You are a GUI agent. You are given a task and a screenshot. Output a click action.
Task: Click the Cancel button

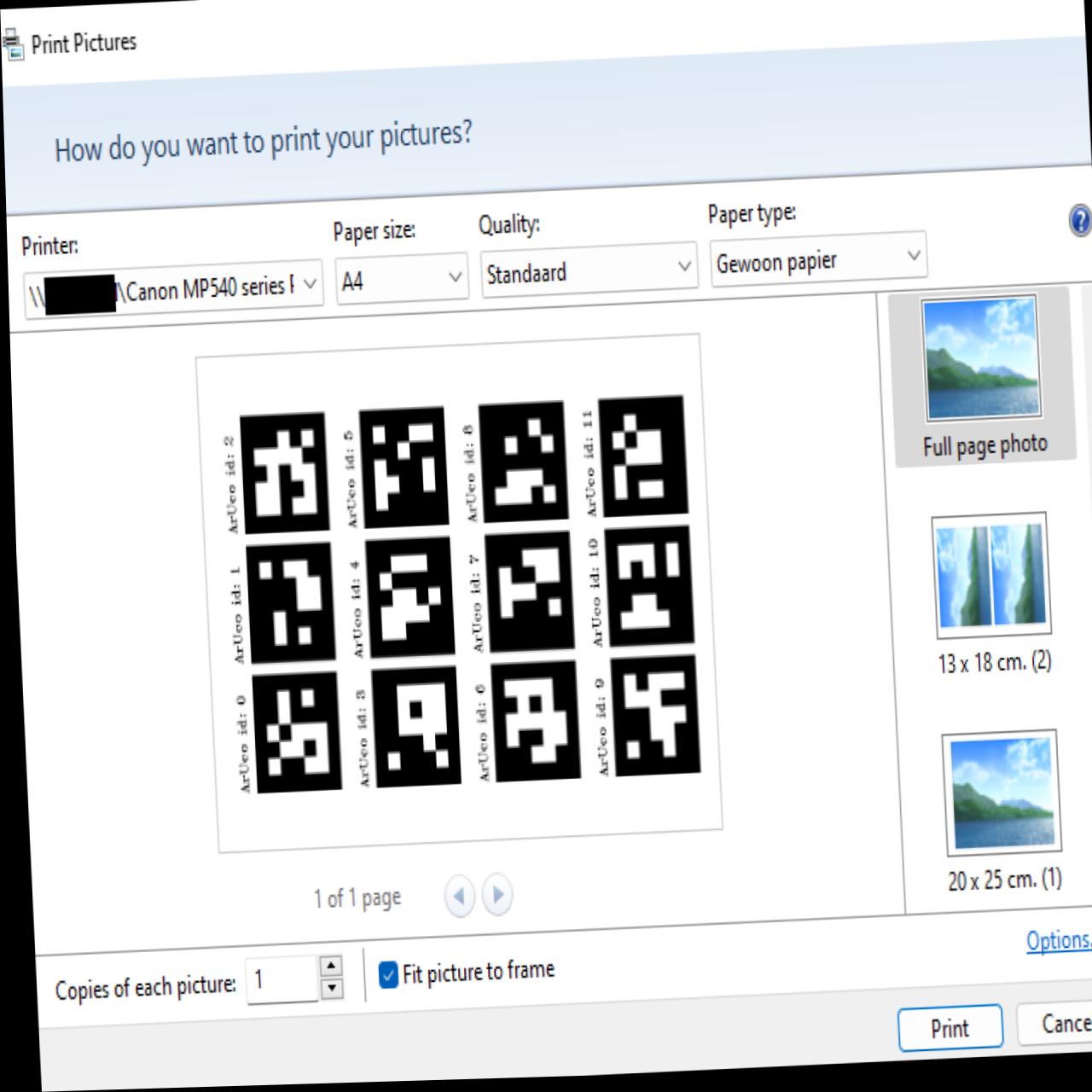click(x=1056, y=1023)
